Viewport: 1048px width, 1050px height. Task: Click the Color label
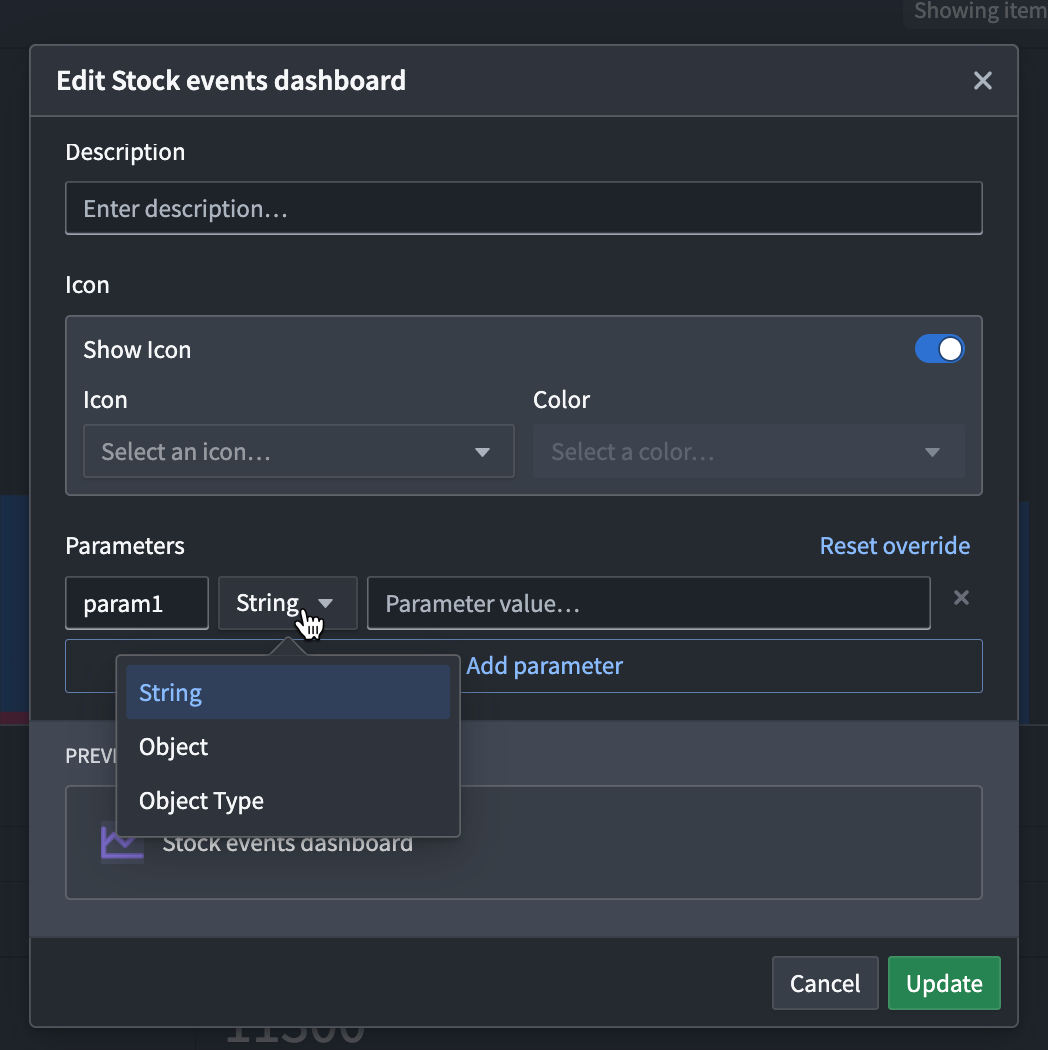pos(561,400)
